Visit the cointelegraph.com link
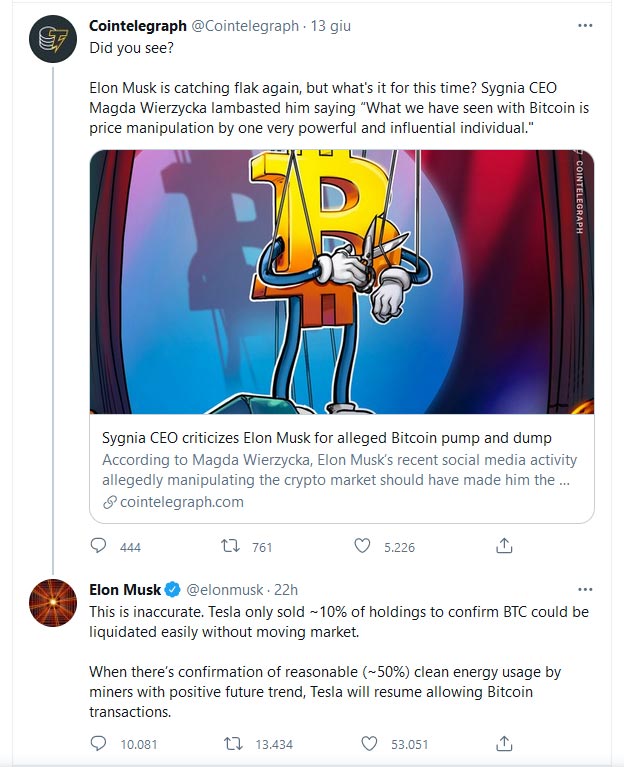The width and height of the screenshot is (624, 767). click(181, 502)
